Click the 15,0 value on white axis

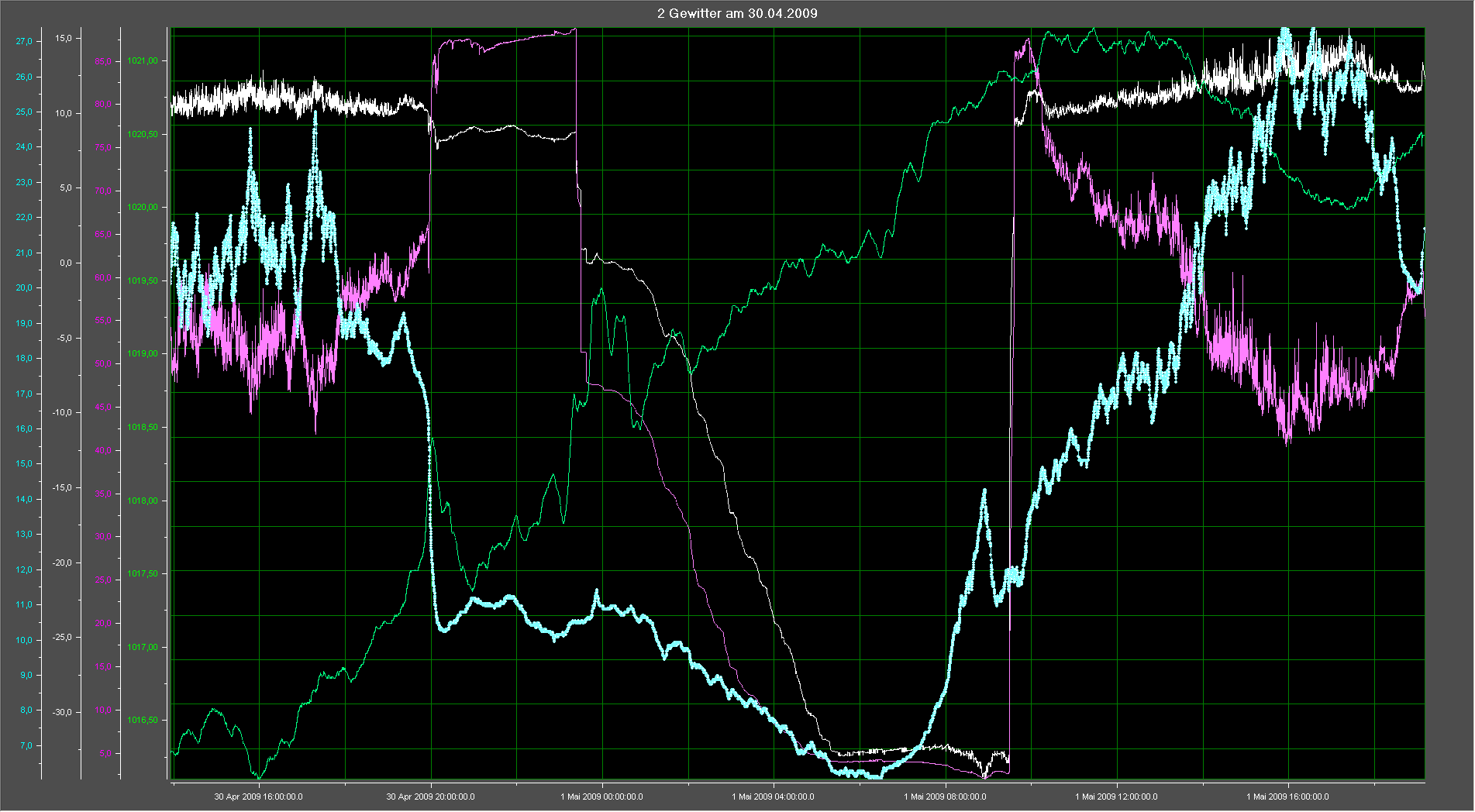[63, 38]
